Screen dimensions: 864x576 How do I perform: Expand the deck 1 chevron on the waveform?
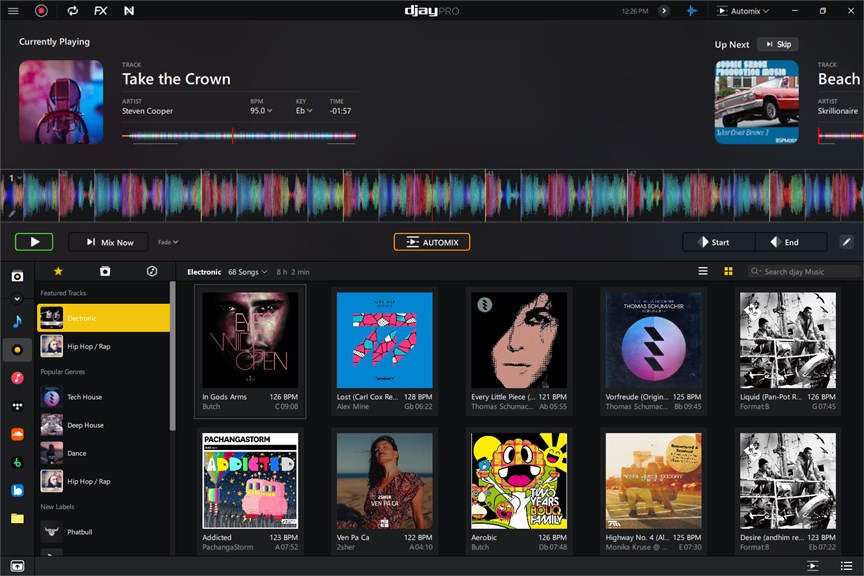[x=19, y=178]
